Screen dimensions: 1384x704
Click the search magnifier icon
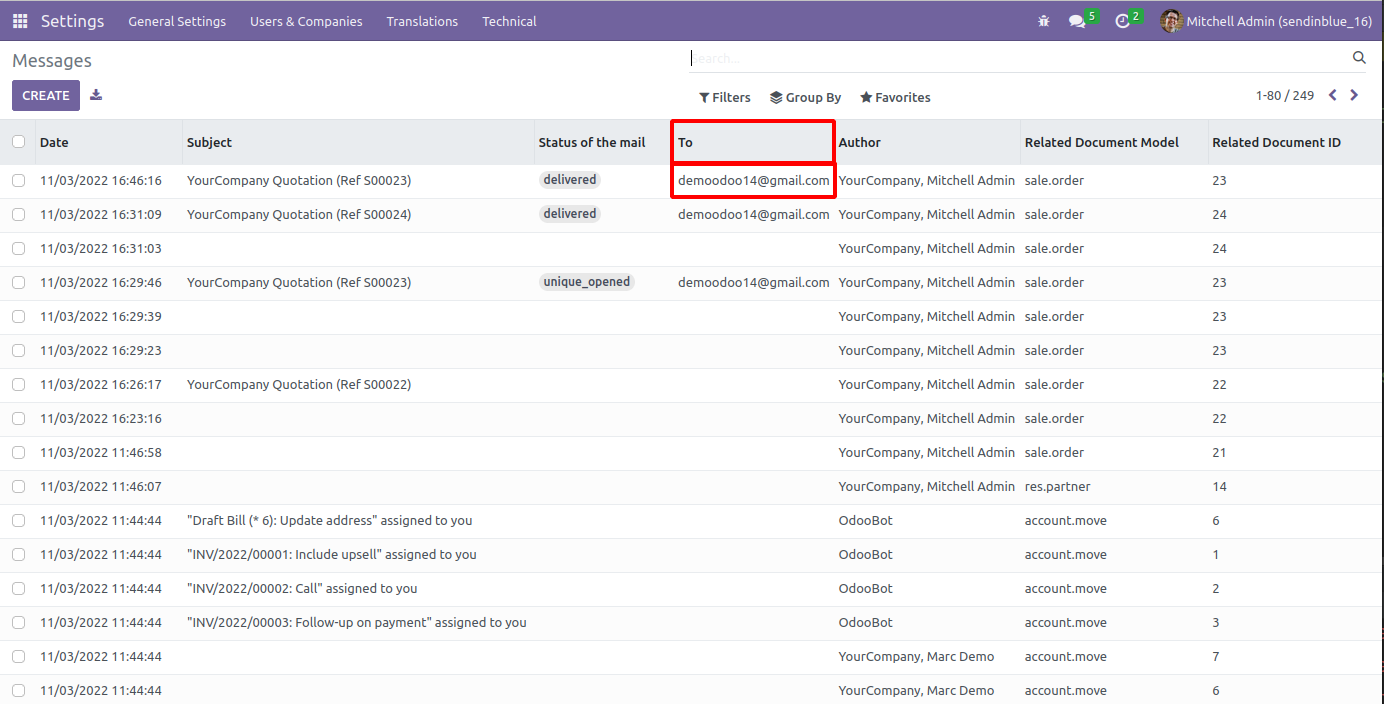tap(1359, 58)
